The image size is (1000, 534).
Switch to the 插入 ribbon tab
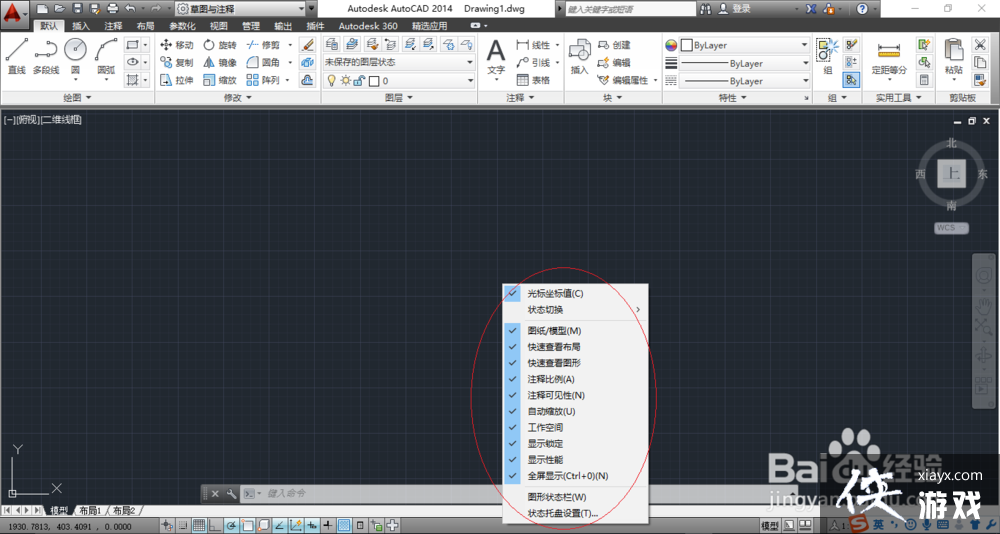pyautogui.click(x=81, y=26)
